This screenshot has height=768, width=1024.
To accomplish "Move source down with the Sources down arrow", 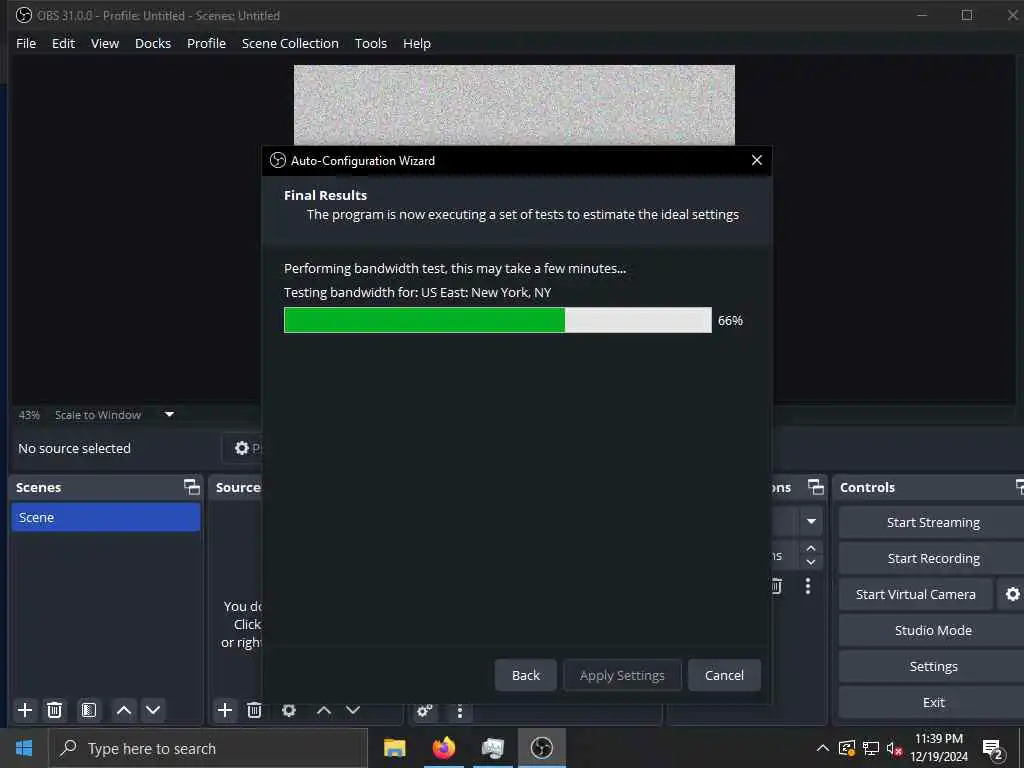I will point(353,710).
